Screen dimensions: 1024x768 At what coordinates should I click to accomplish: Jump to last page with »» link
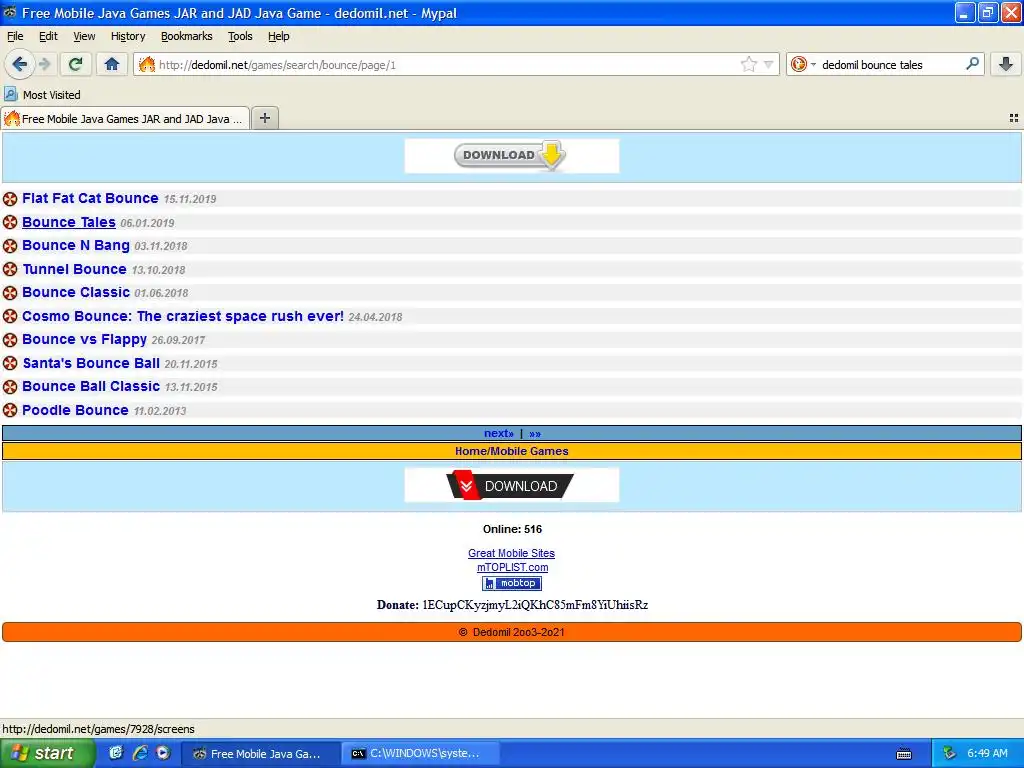(535, 433)
